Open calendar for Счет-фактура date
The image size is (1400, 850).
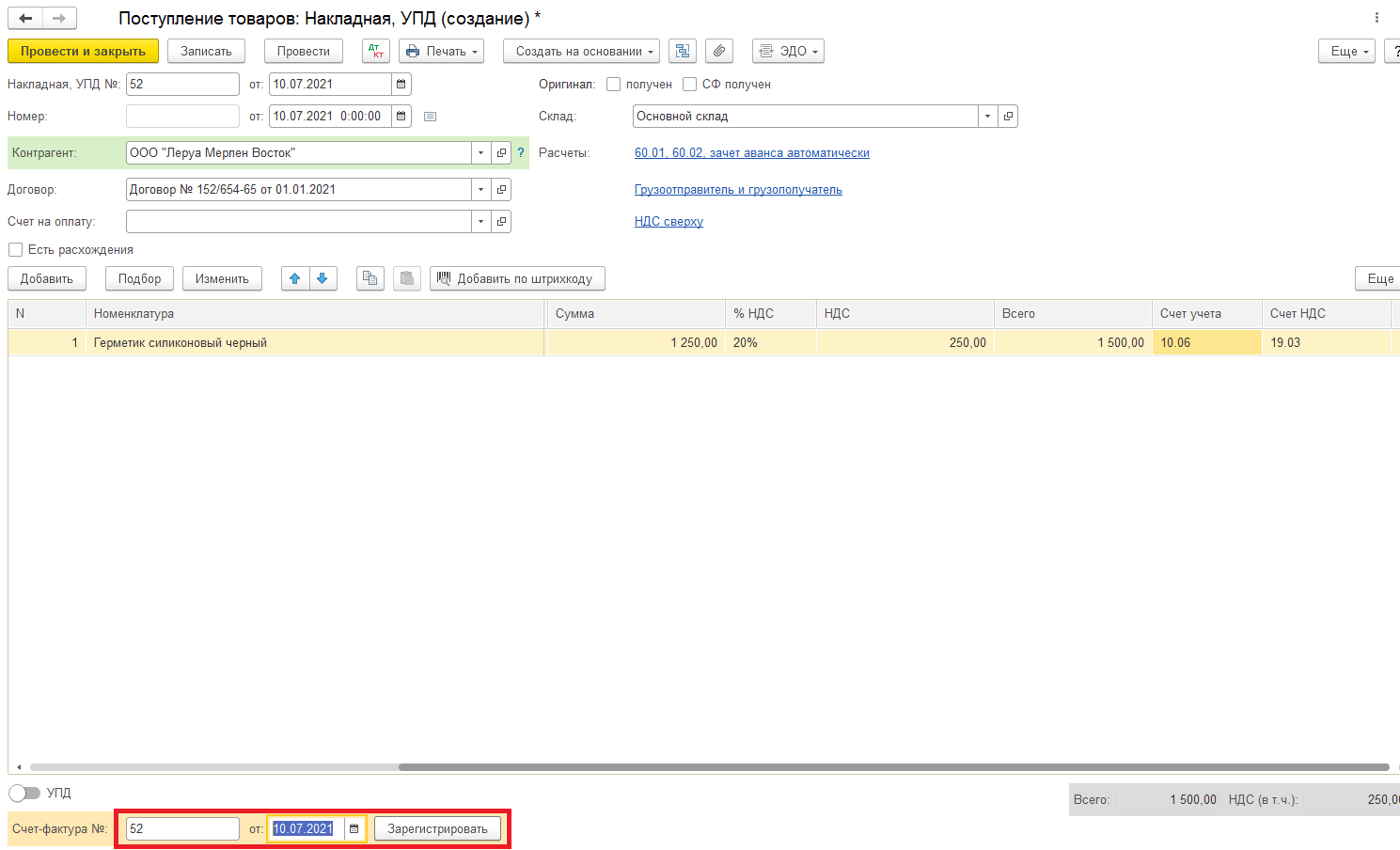[x=354, y=829]
